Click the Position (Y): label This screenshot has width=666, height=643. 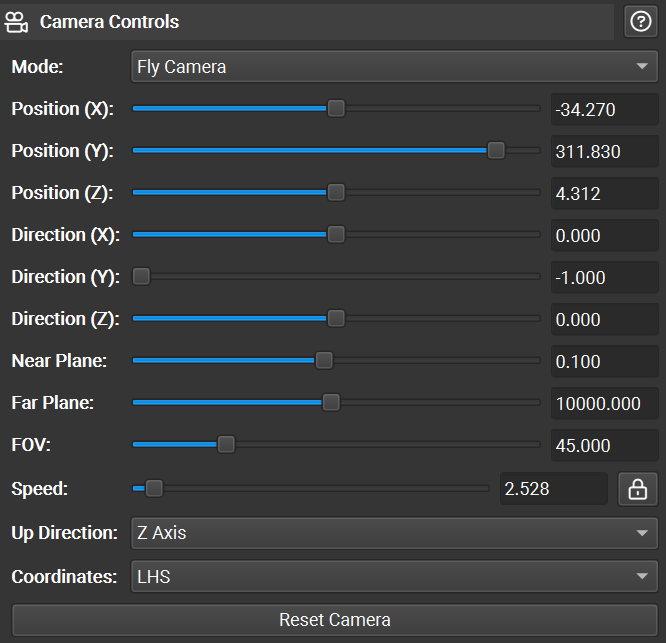(x=62, y=151)
